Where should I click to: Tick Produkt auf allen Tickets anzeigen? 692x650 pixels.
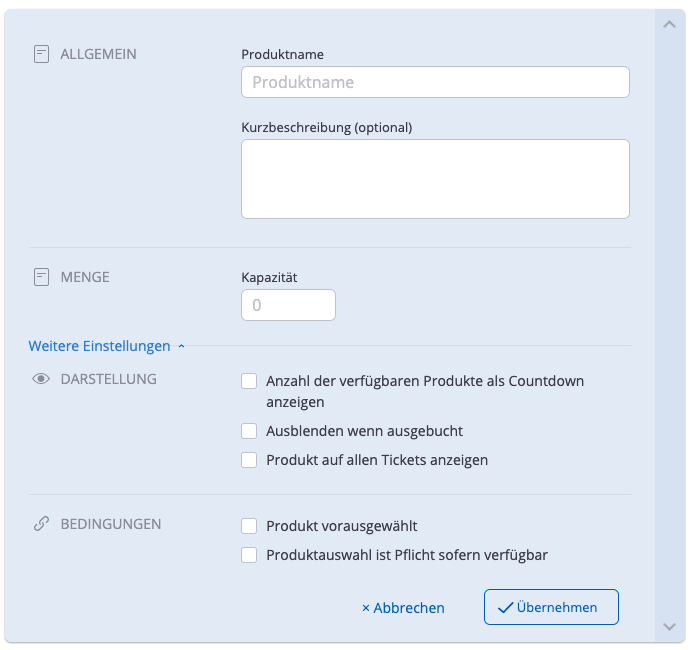250,460
